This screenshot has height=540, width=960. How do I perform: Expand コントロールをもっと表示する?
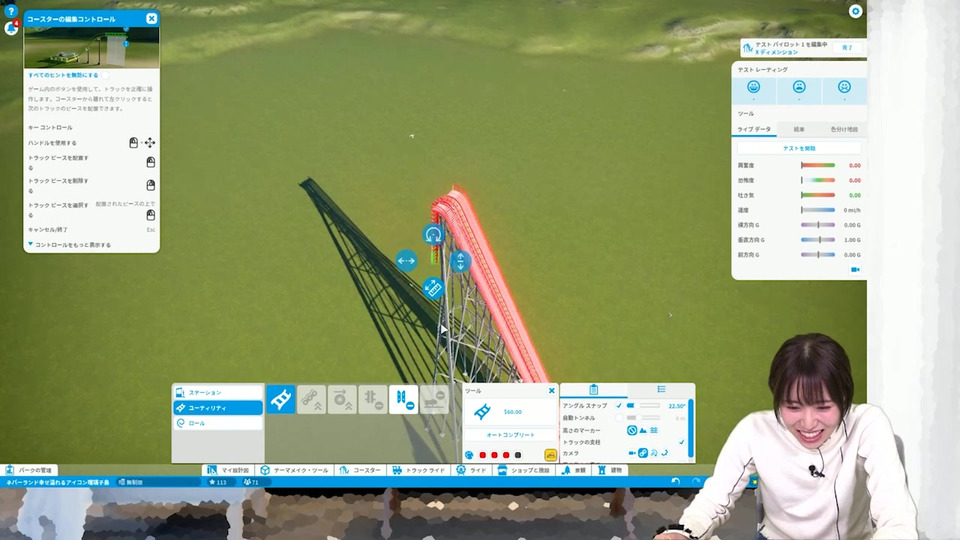(x=69, y=244)
